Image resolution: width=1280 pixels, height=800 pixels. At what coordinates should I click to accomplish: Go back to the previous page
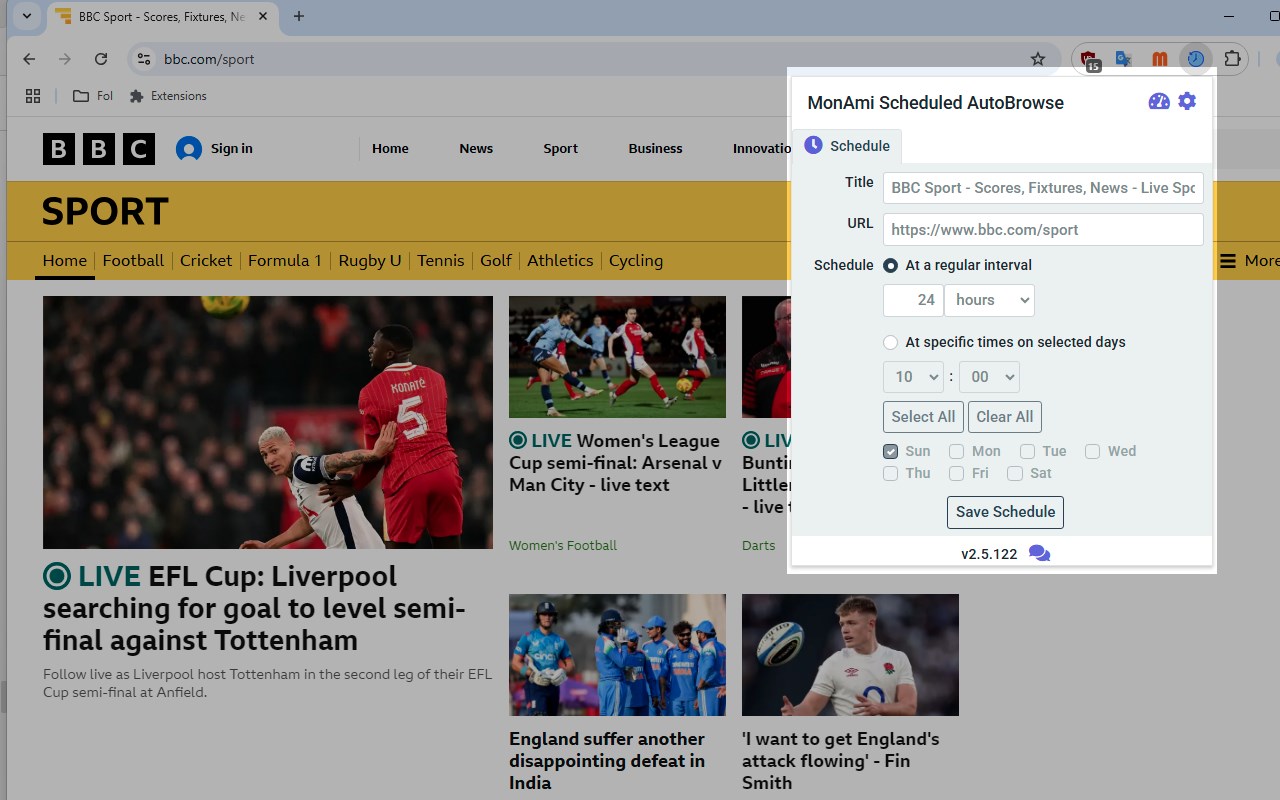tap(29, 59)
